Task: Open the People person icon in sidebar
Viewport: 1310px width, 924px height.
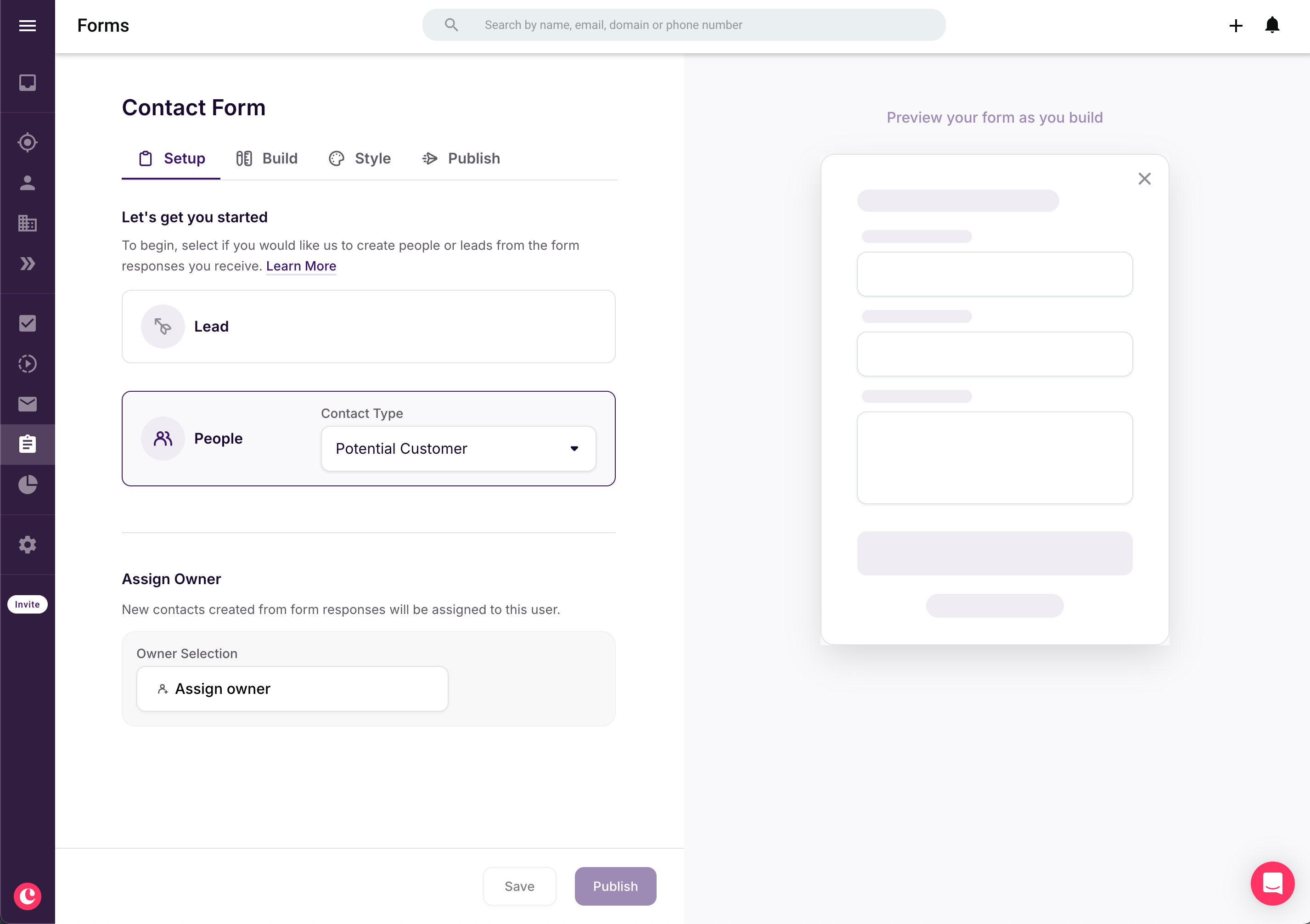Action: pos(28,183)
